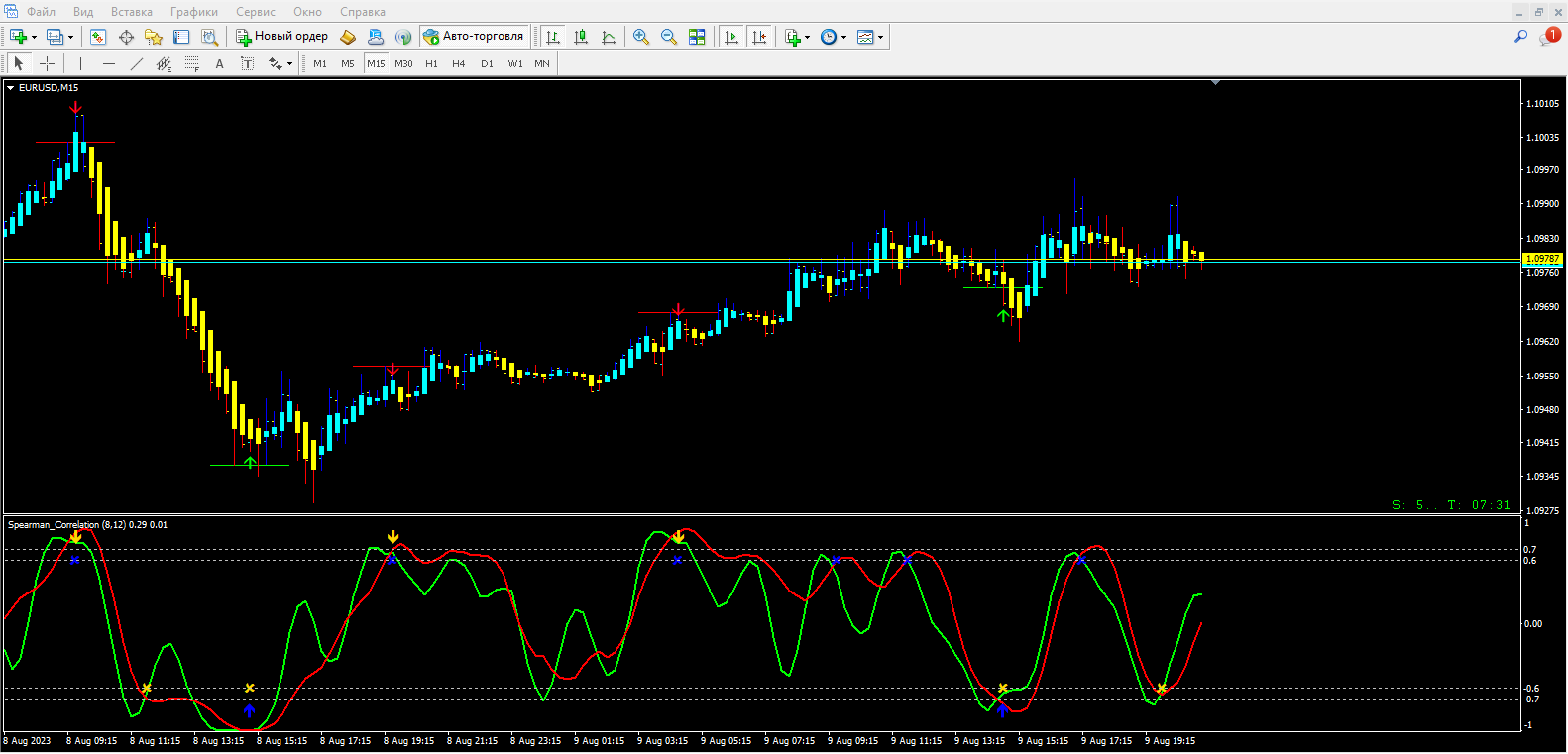Tile windows with the grid icon
Image resolution: width=1568 pixels, height=754 pixels.
tap(697, 37)
